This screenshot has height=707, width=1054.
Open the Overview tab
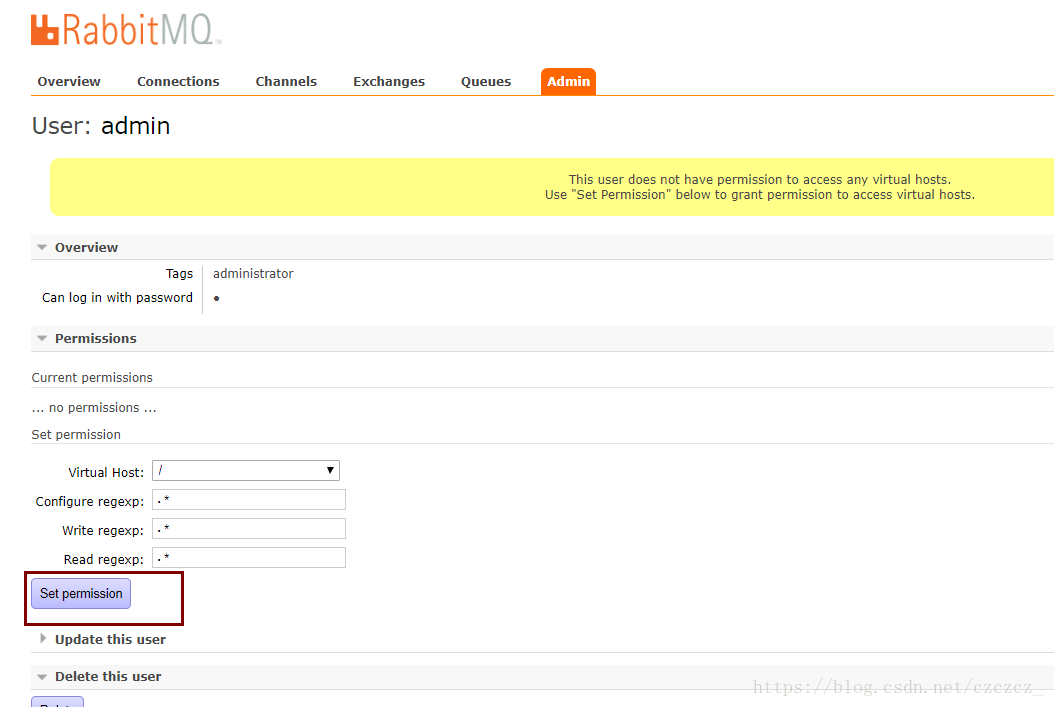[x=69, y=81]
